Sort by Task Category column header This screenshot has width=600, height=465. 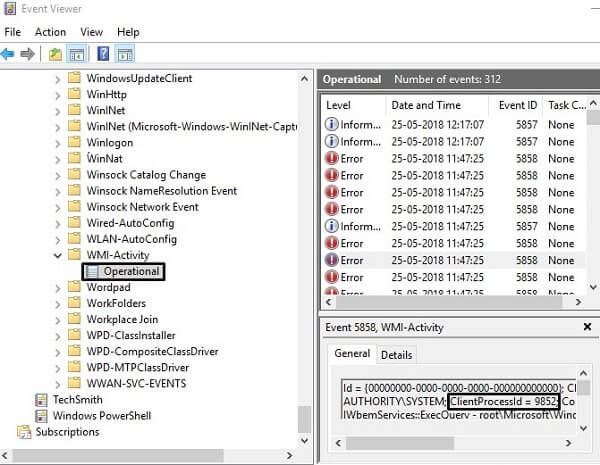565,105
